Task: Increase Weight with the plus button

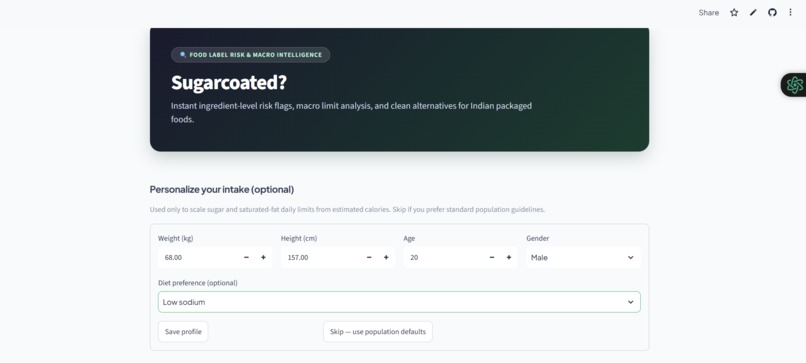Action: 263,257
